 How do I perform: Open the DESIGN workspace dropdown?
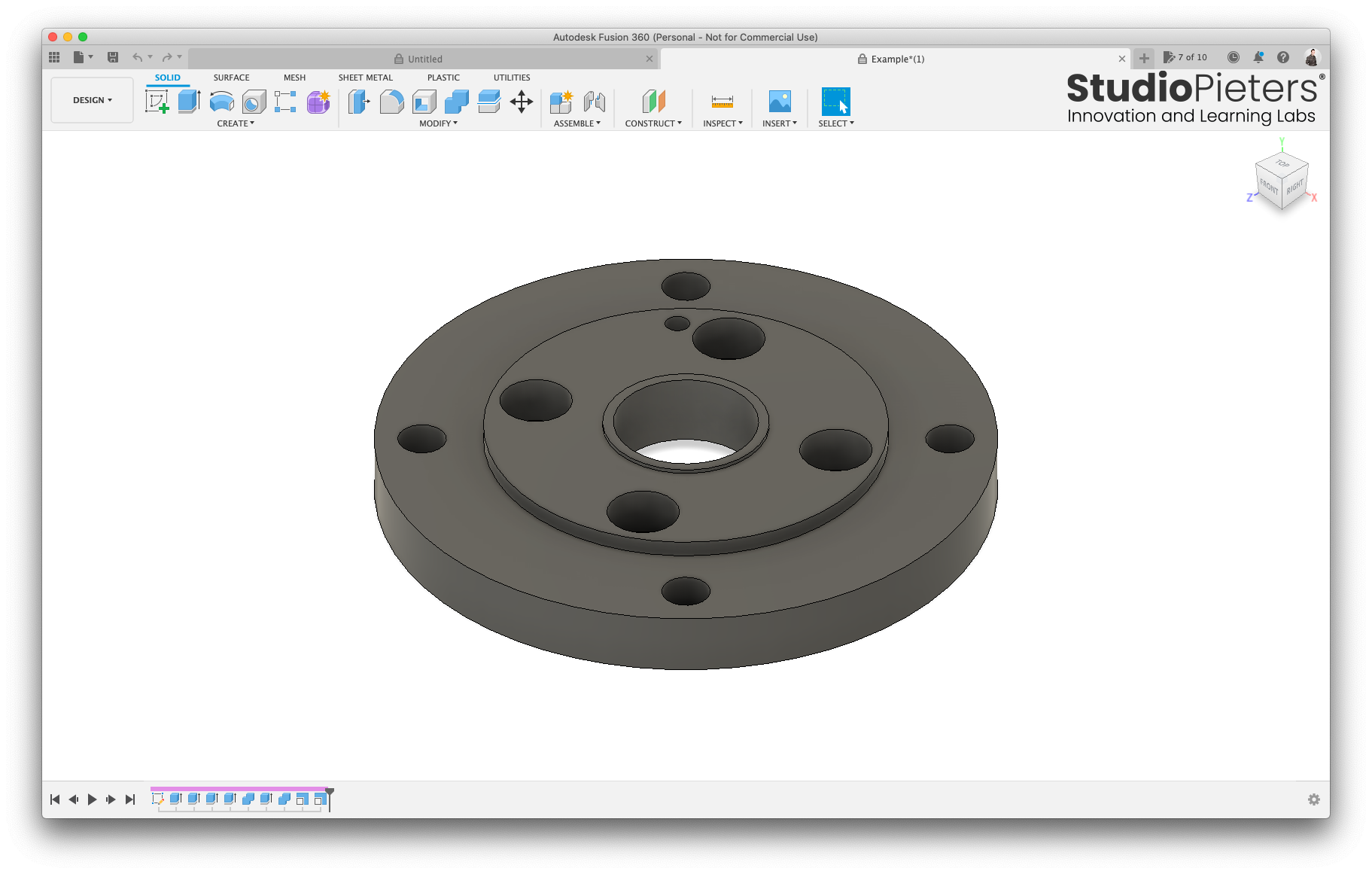92,100
